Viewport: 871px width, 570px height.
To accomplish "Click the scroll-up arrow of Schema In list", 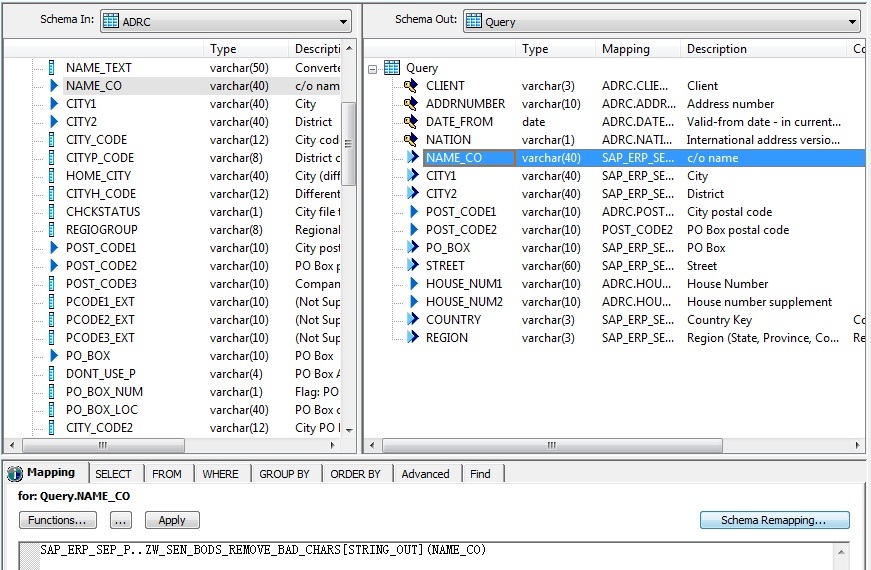I will pos(349,48).
